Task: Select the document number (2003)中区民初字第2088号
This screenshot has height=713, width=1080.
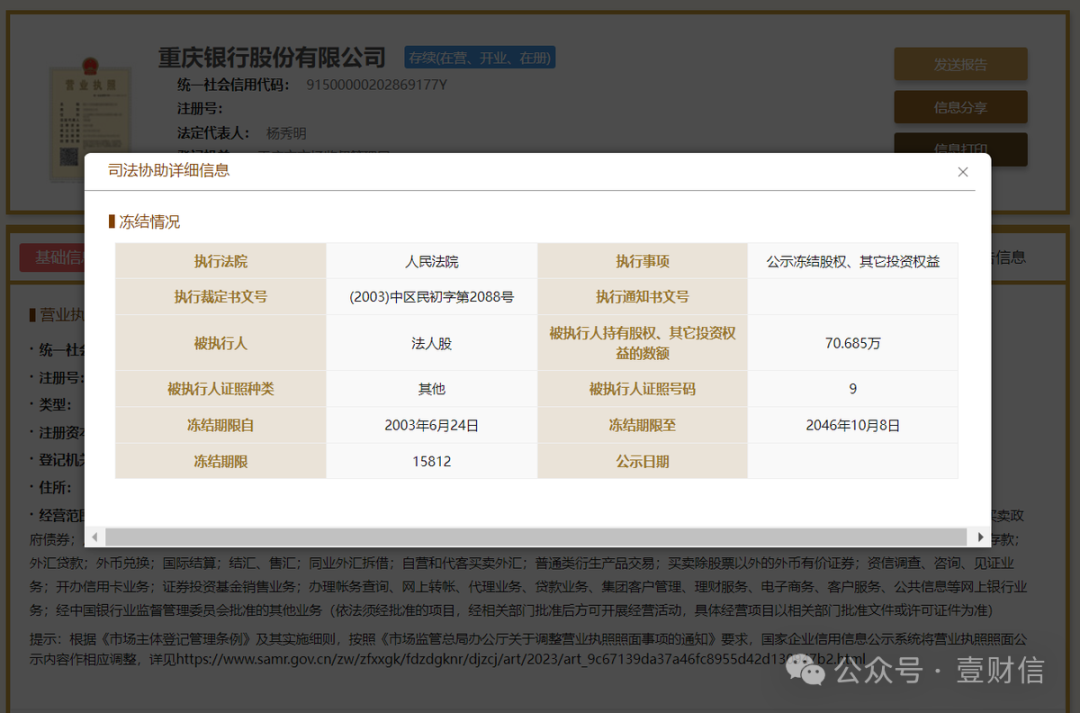Action: [431, 297]
